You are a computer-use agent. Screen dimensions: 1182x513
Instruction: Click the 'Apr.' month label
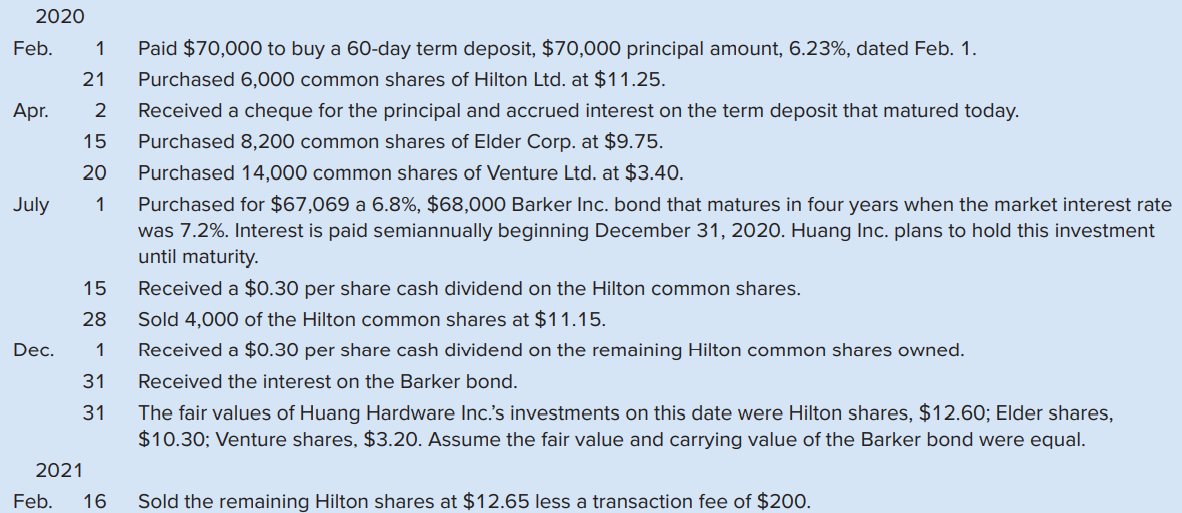31,112
